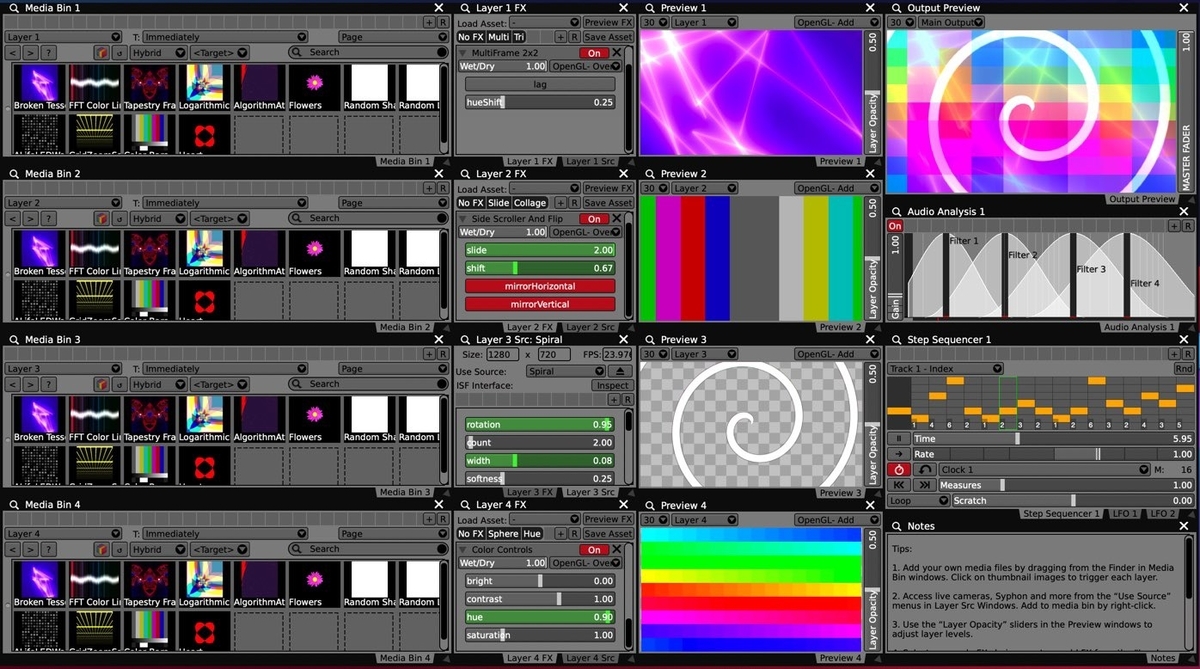Image resolution: width=1200 pixels, height=669 pixels.
Task: Open the Loop mode dropdown
Action: [x=917, y=501]
